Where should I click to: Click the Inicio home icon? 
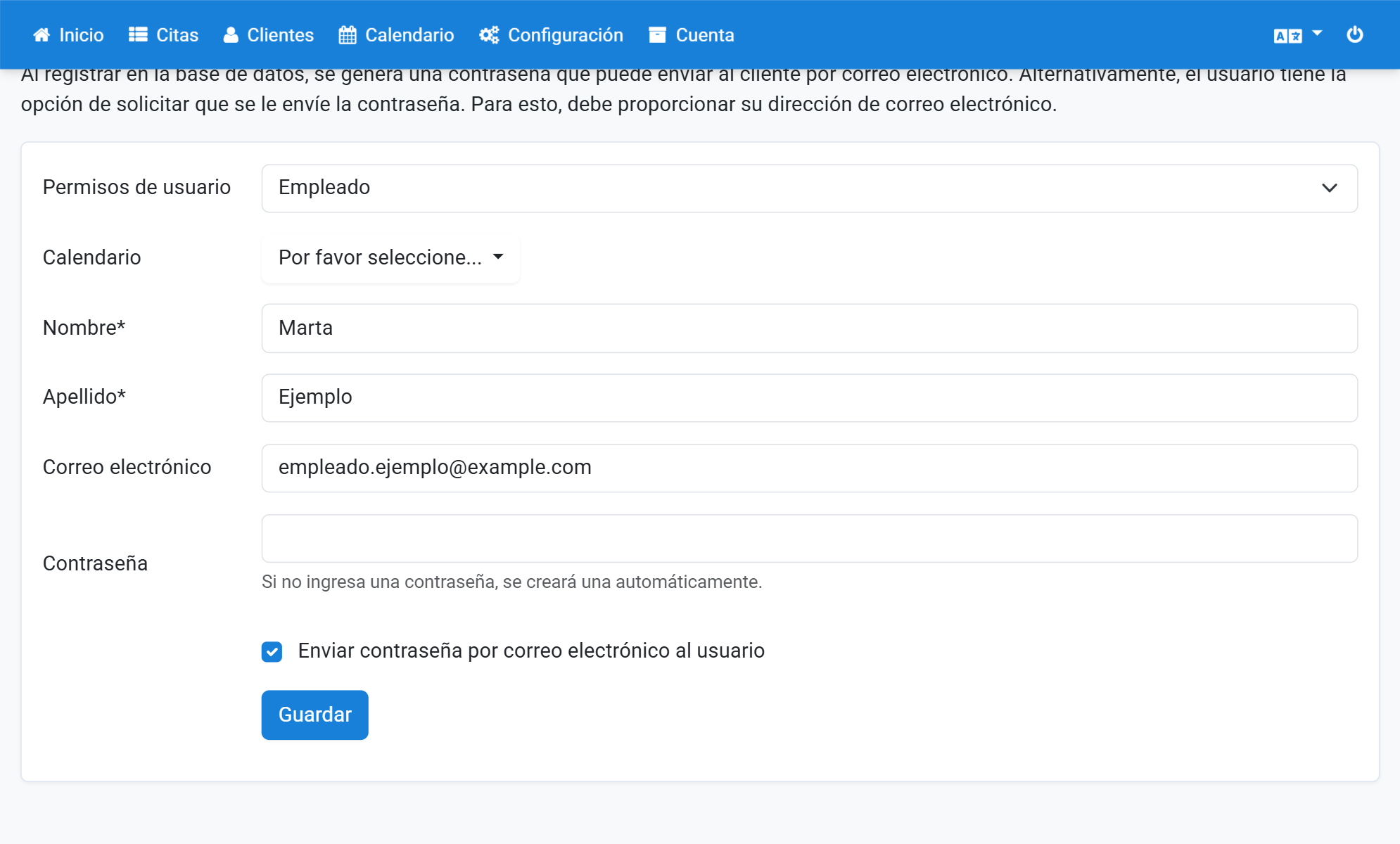[42, 35]
